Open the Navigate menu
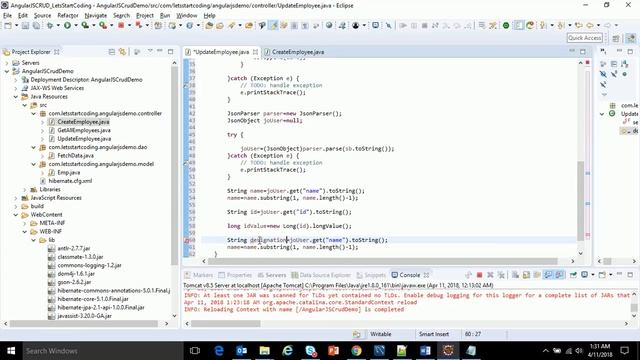 (96, 16)
